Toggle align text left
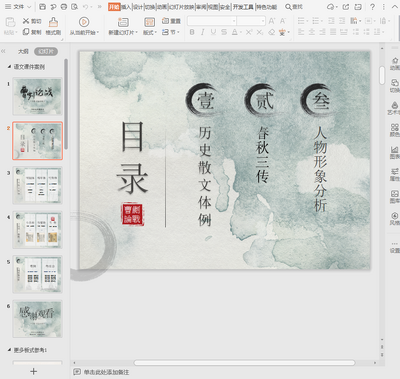 [x=301, y=32]
